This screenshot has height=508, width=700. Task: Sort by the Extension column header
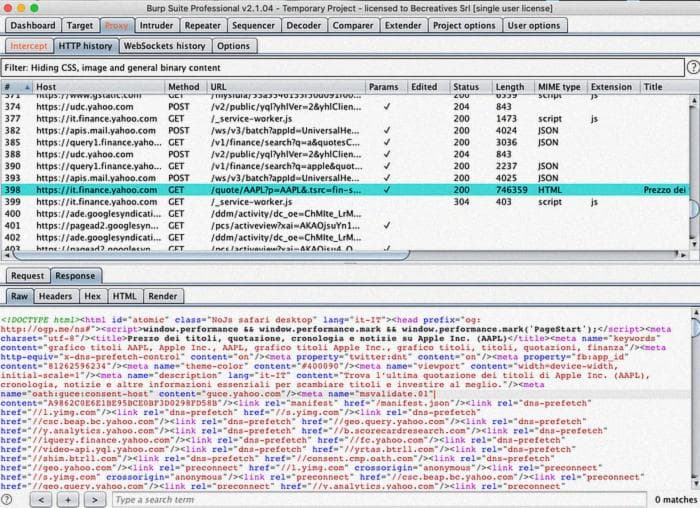(613, 87)
